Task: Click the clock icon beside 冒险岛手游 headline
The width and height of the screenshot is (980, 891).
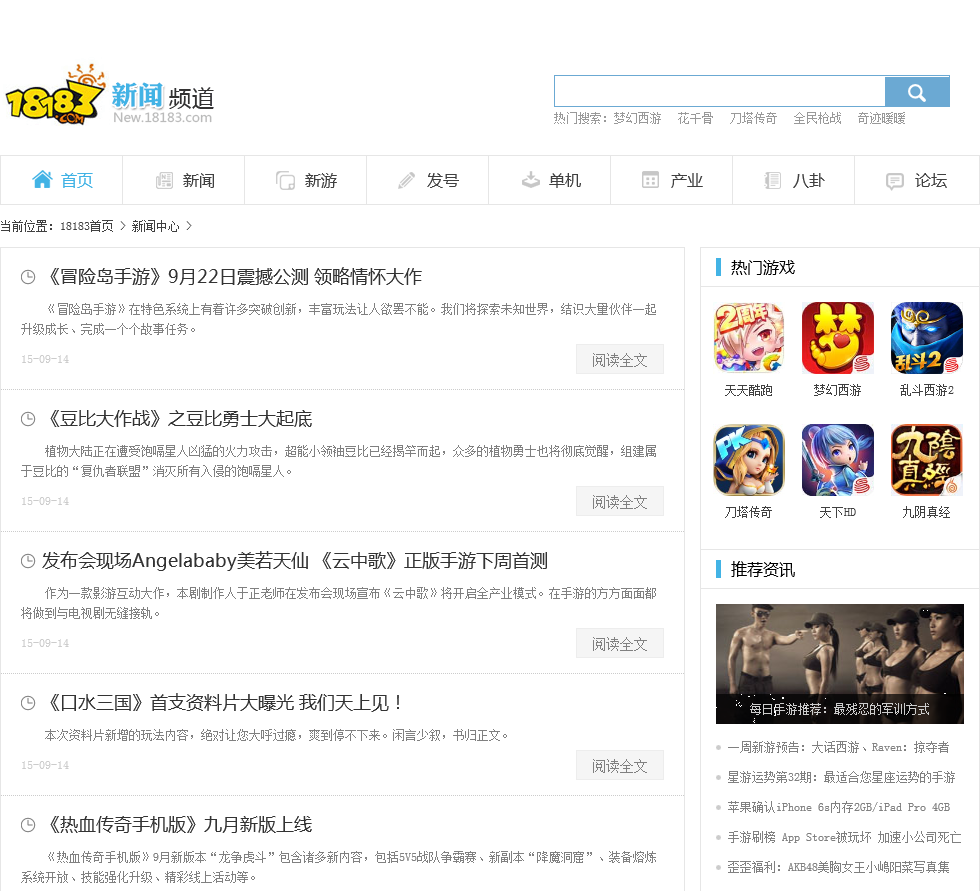Action: [x=28, y=277]
